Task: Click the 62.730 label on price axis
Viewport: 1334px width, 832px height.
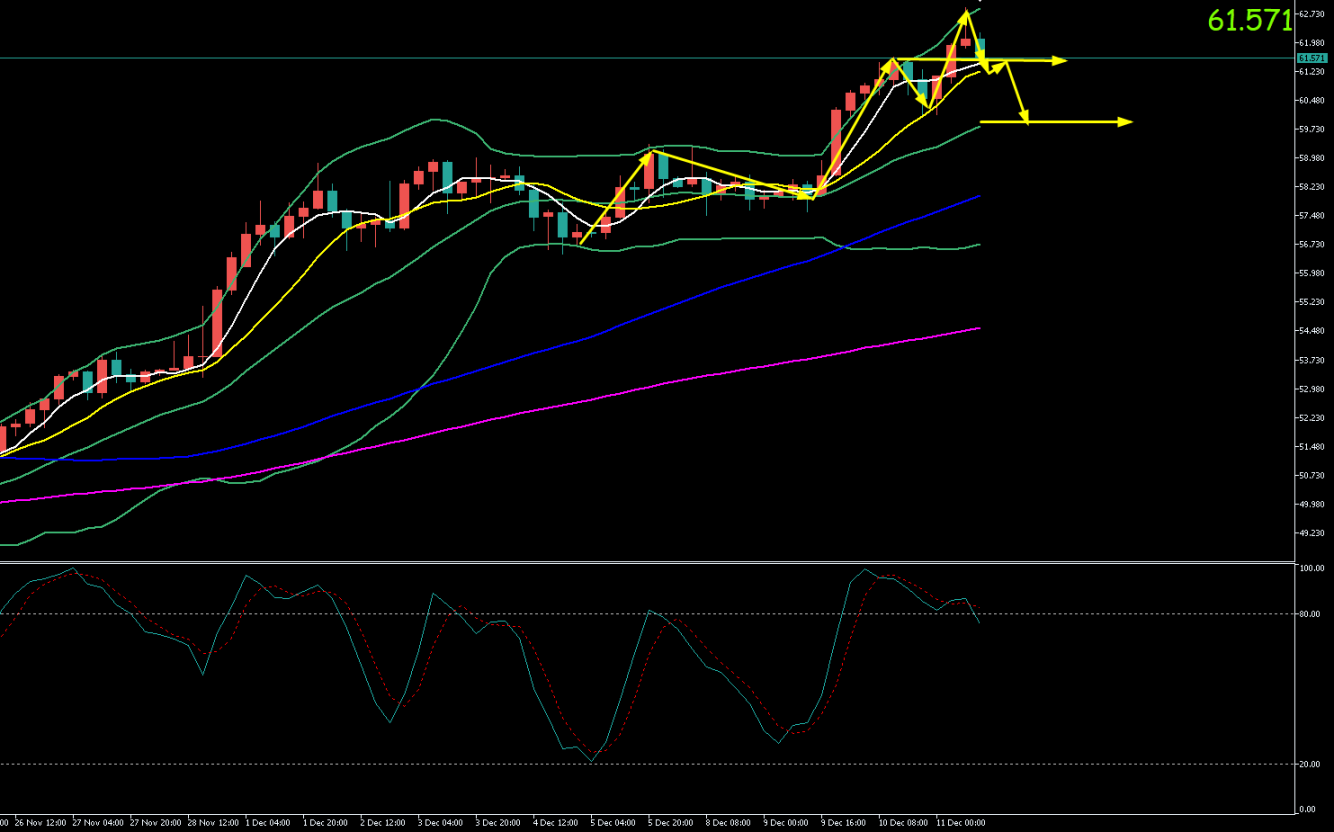Action: coord(1311,14)
